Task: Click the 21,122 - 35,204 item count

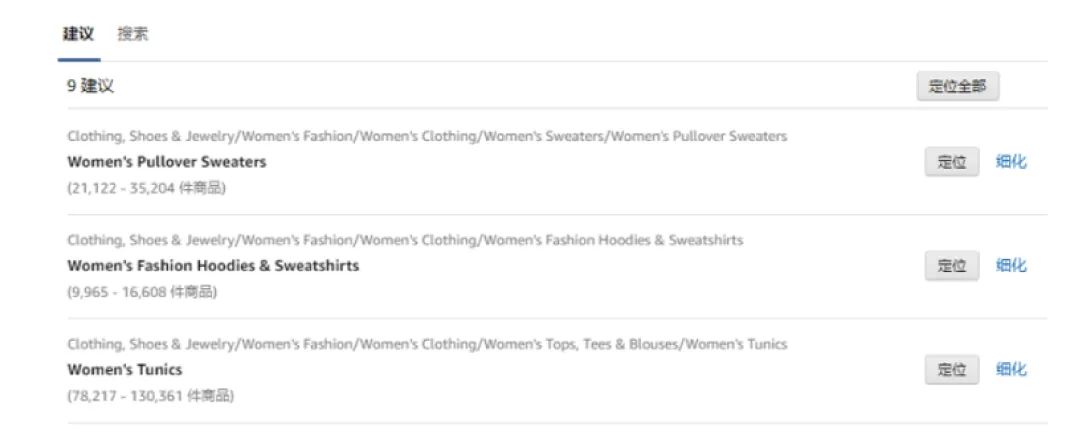Action: click(x=146, y=188)
